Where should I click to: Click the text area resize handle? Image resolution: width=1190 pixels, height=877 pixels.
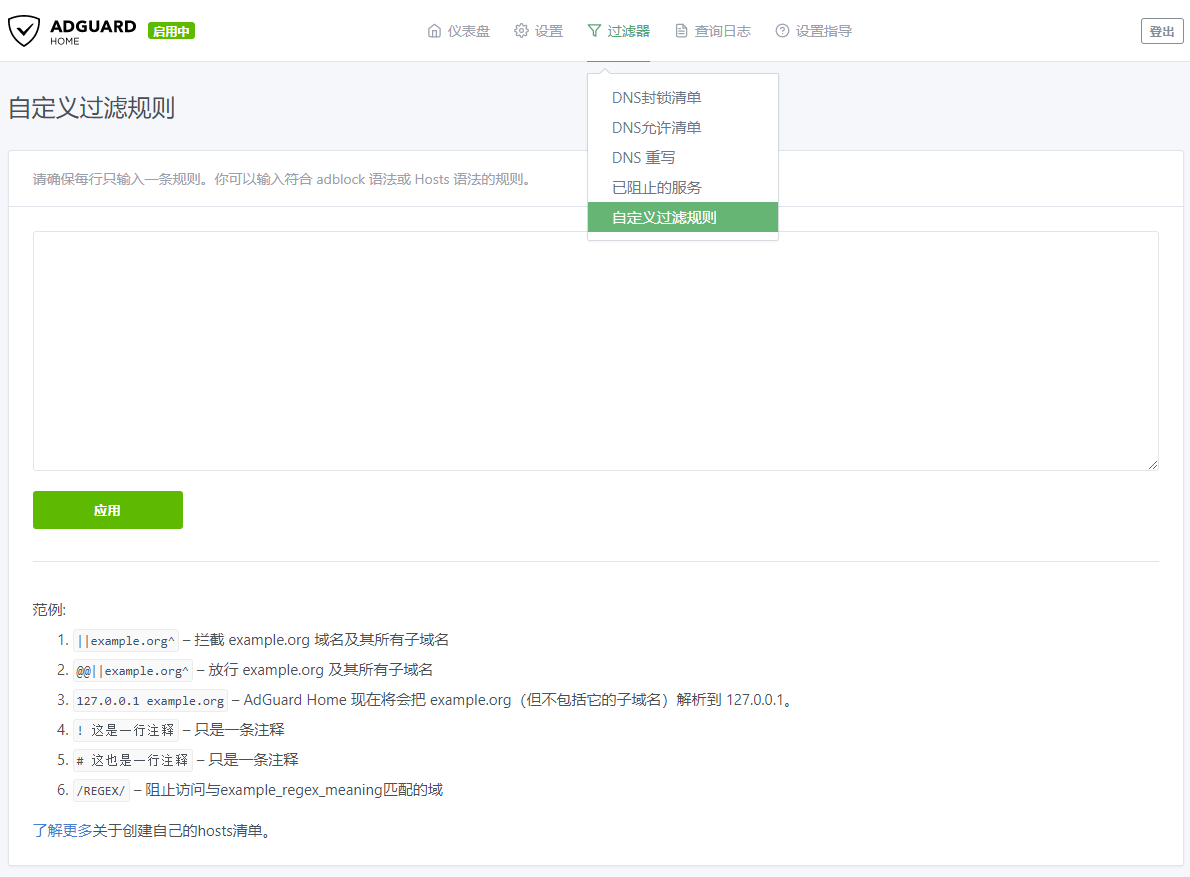point(1153,464)
